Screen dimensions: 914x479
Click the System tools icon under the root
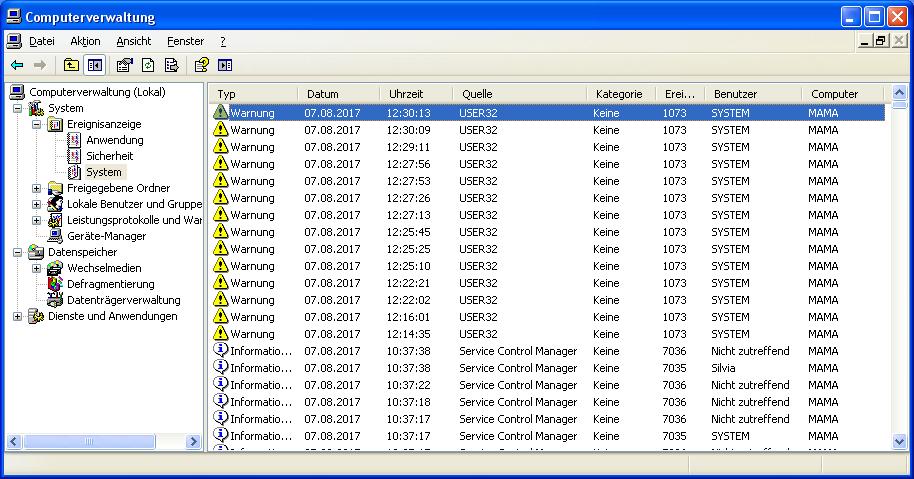(36, 108)
